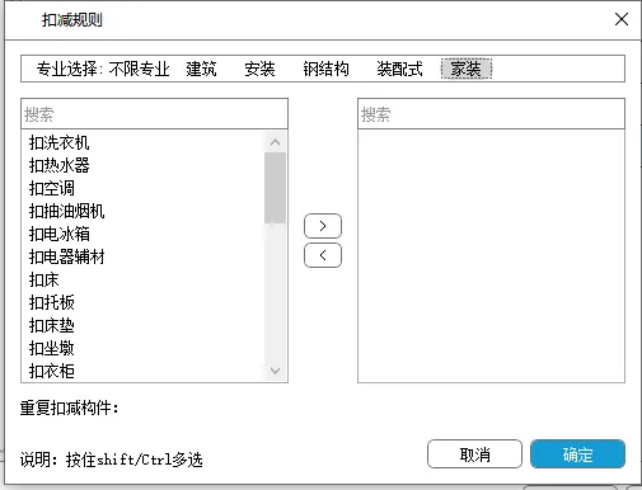Focus the left search field
Viewport: 642px width, 490px height.
click(x=154, y=114)
